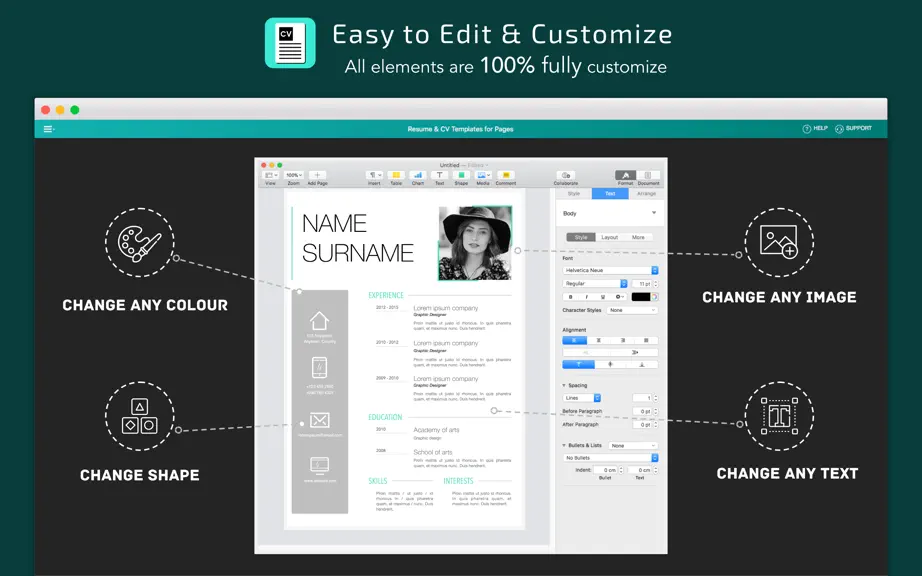
Task: Click the Chart toolbar icon
Action: 418,175
